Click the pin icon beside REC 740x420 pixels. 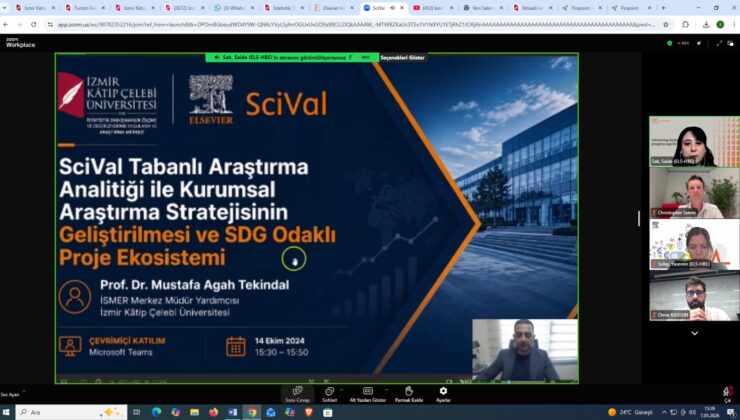699,43
